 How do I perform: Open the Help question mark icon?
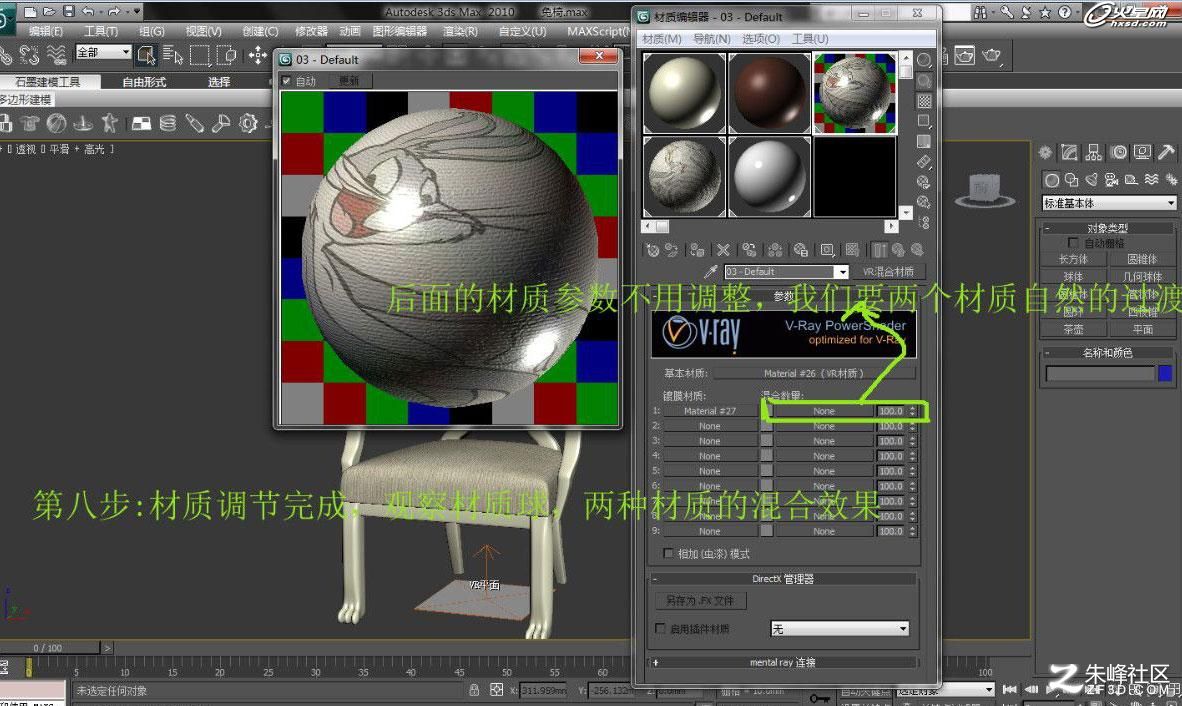1064,12
